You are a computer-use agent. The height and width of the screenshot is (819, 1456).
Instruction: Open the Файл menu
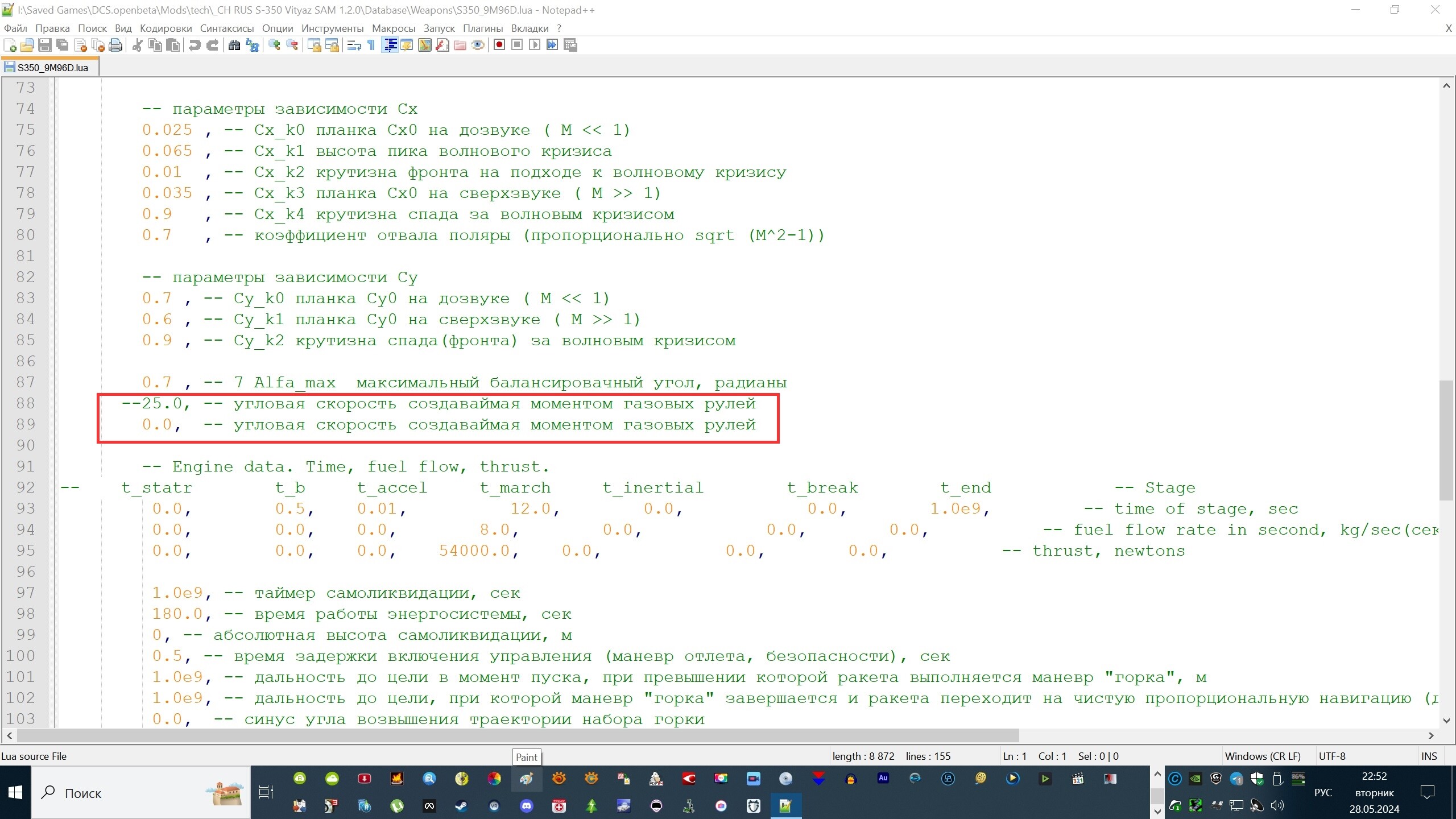coord(16,28)
